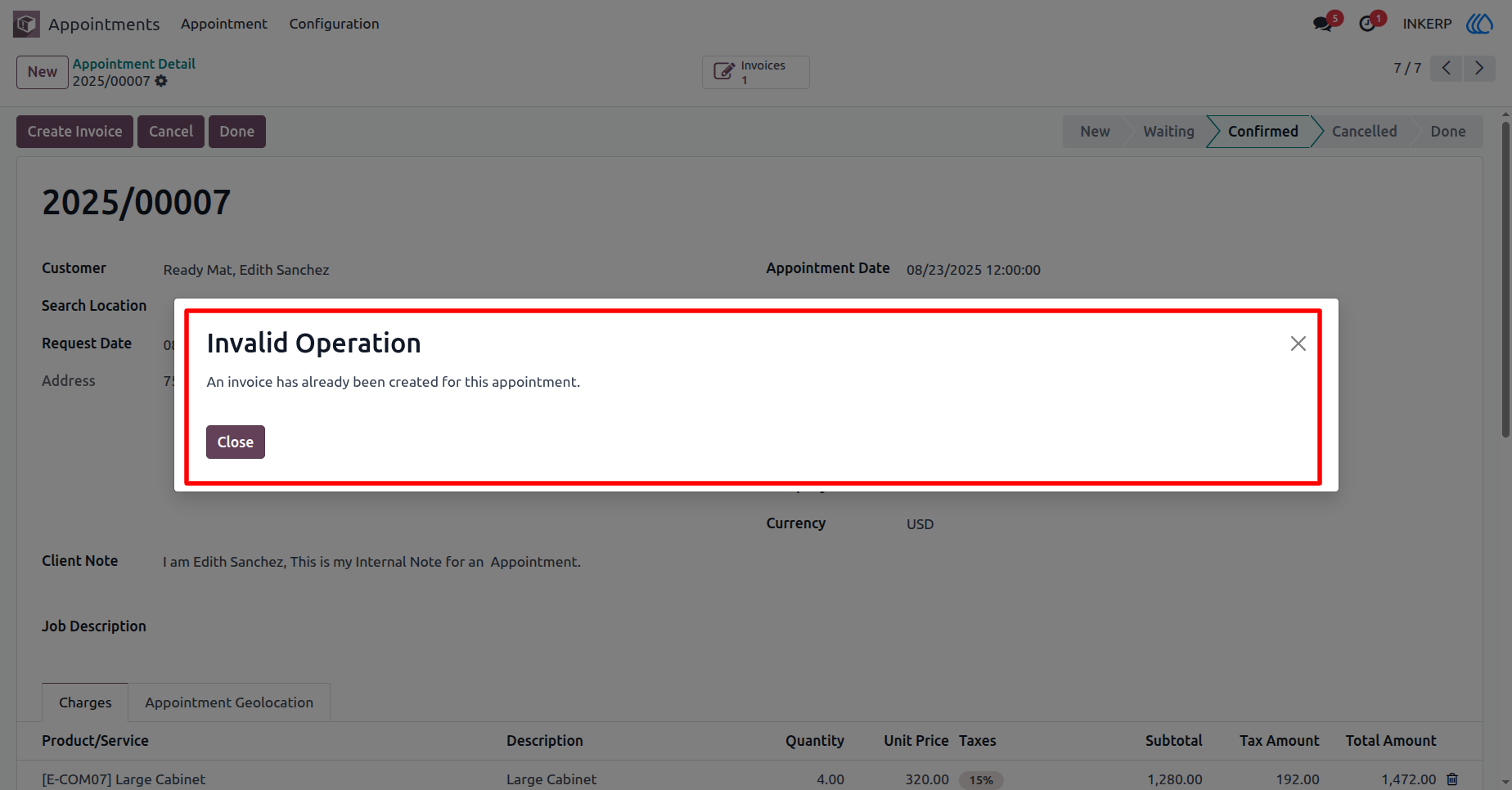Dismiss the dialog with the X icon
Image resolution: width=1512 pixels, height=790 pixels.
pos(1298,343)
